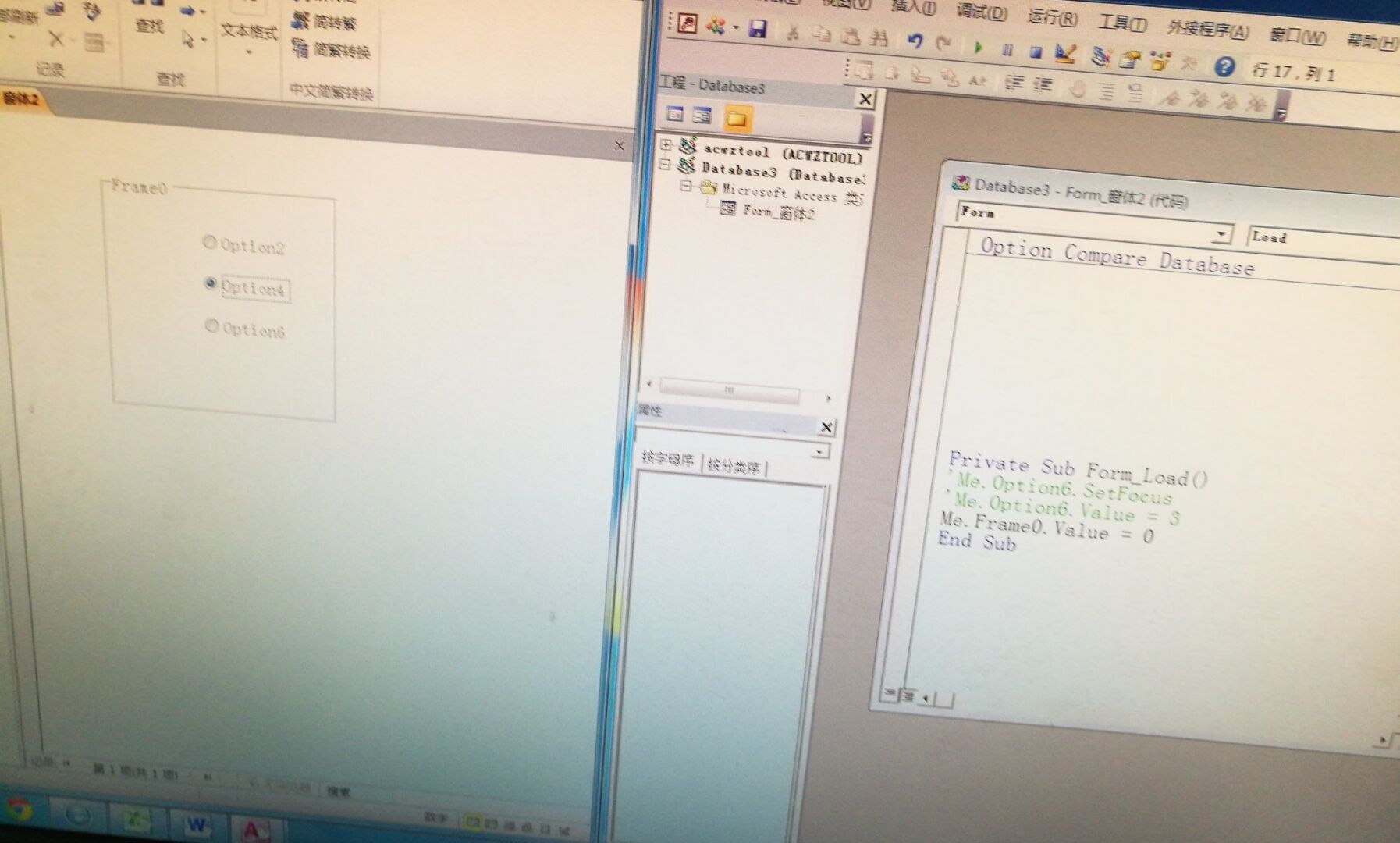Click the Toggle Bookmark flag icon

point(1168,97)
